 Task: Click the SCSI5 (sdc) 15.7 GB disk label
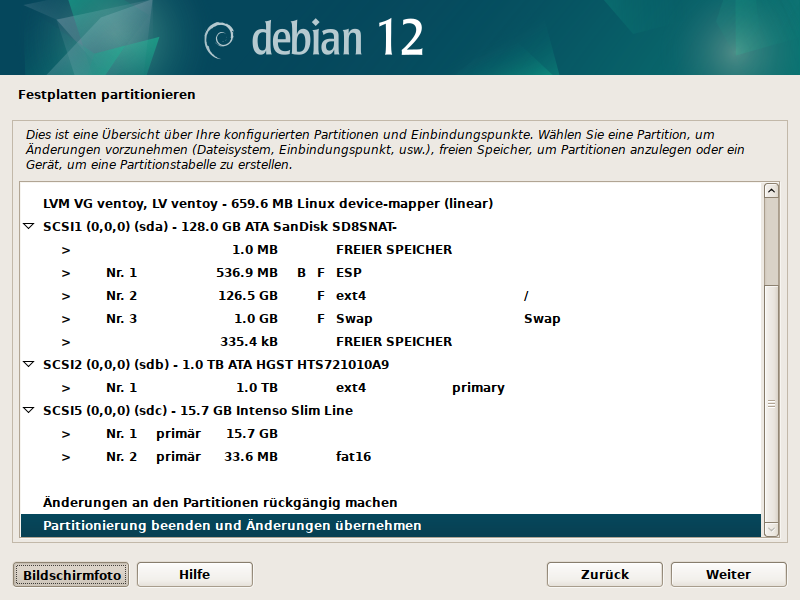pyautogui.click(x=198, y=411)
